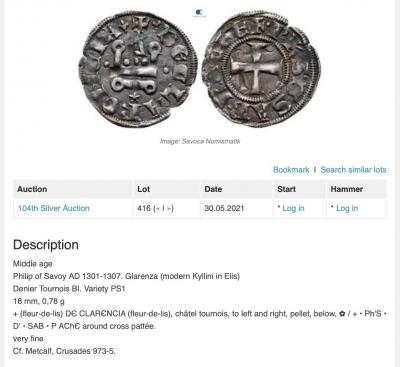Click the small logo icon above the coins
This screenshot has height=367, width=400.
pos(200,13)
